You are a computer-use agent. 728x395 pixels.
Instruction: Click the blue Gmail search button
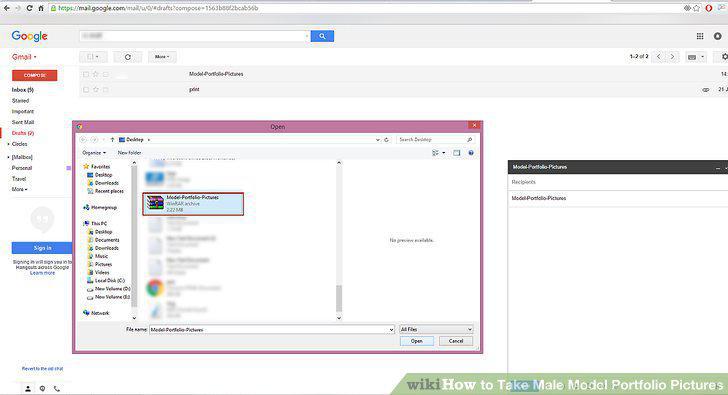[322, 36]
